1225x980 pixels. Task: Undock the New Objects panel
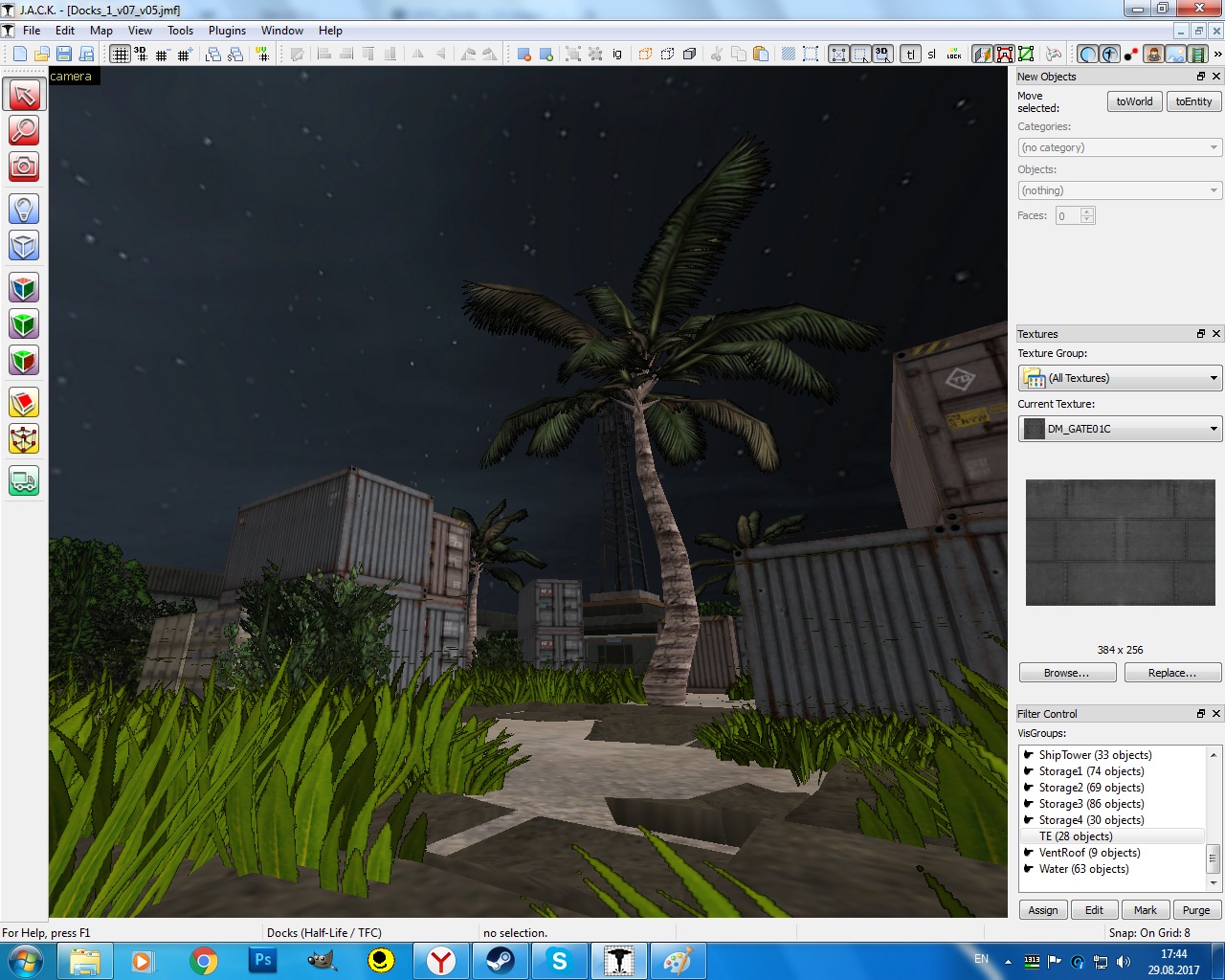point(1201,77)
